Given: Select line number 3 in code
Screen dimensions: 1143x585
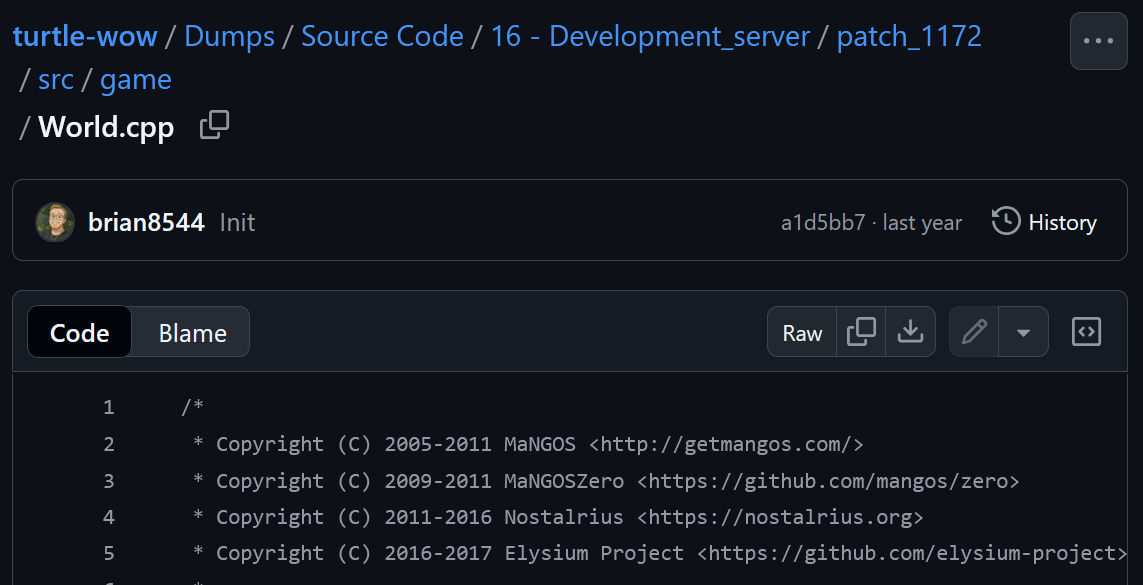Looking at the screenshot, I should (x=108, y=481).
